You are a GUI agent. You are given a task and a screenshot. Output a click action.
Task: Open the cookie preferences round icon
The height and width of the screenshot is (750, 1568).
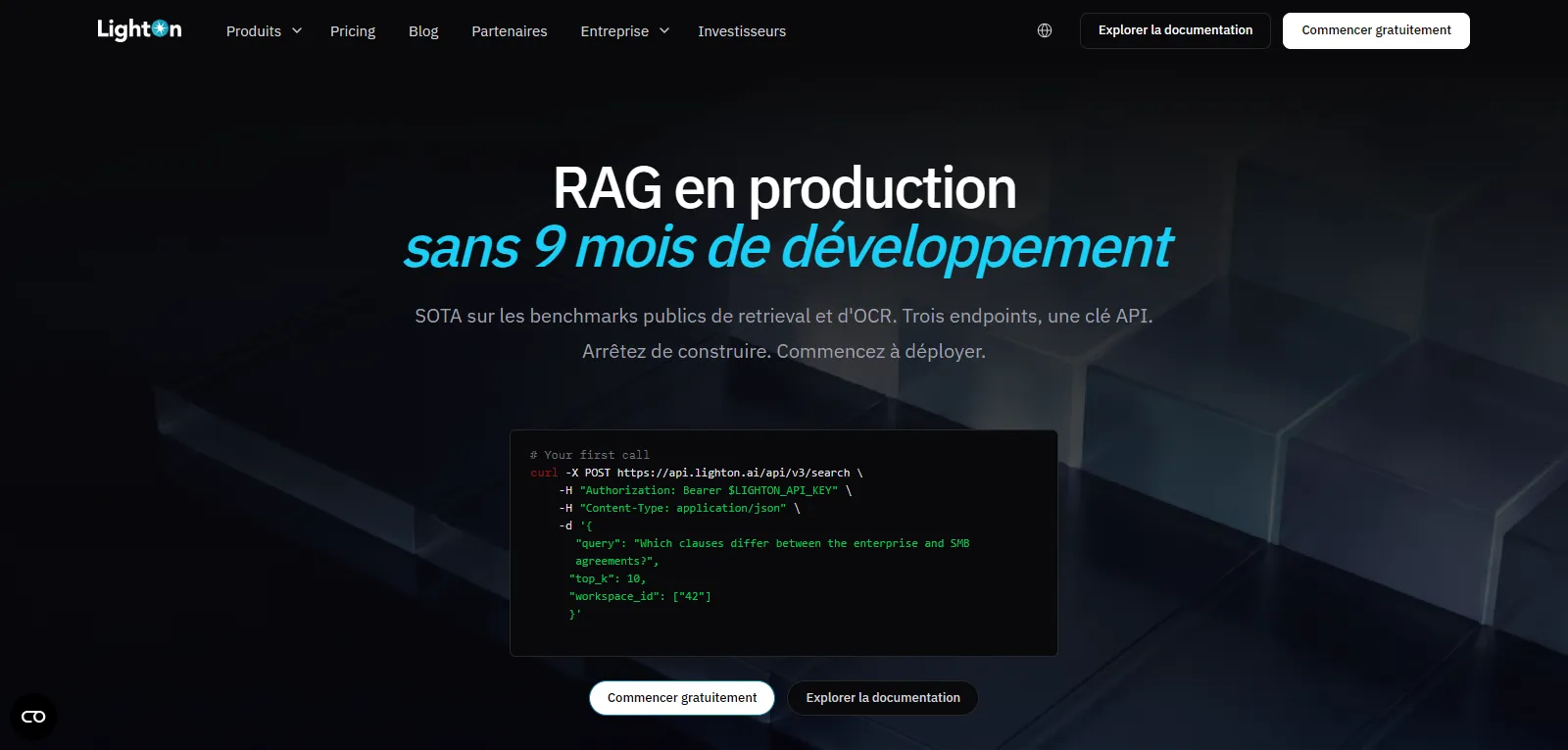(33, 717)
